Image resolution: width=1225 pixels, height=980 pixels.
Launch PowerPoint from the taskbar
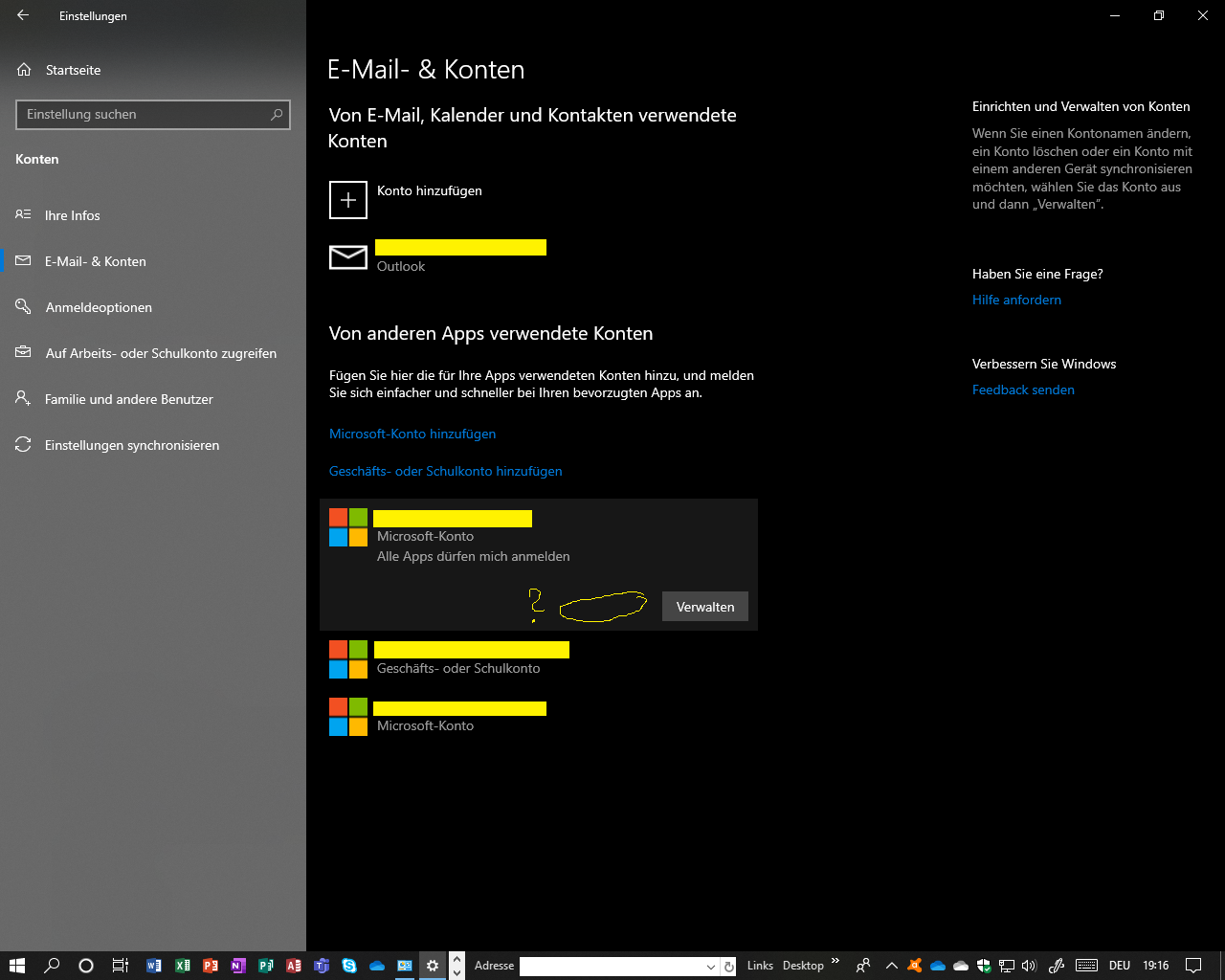click(x=210, y=966)
